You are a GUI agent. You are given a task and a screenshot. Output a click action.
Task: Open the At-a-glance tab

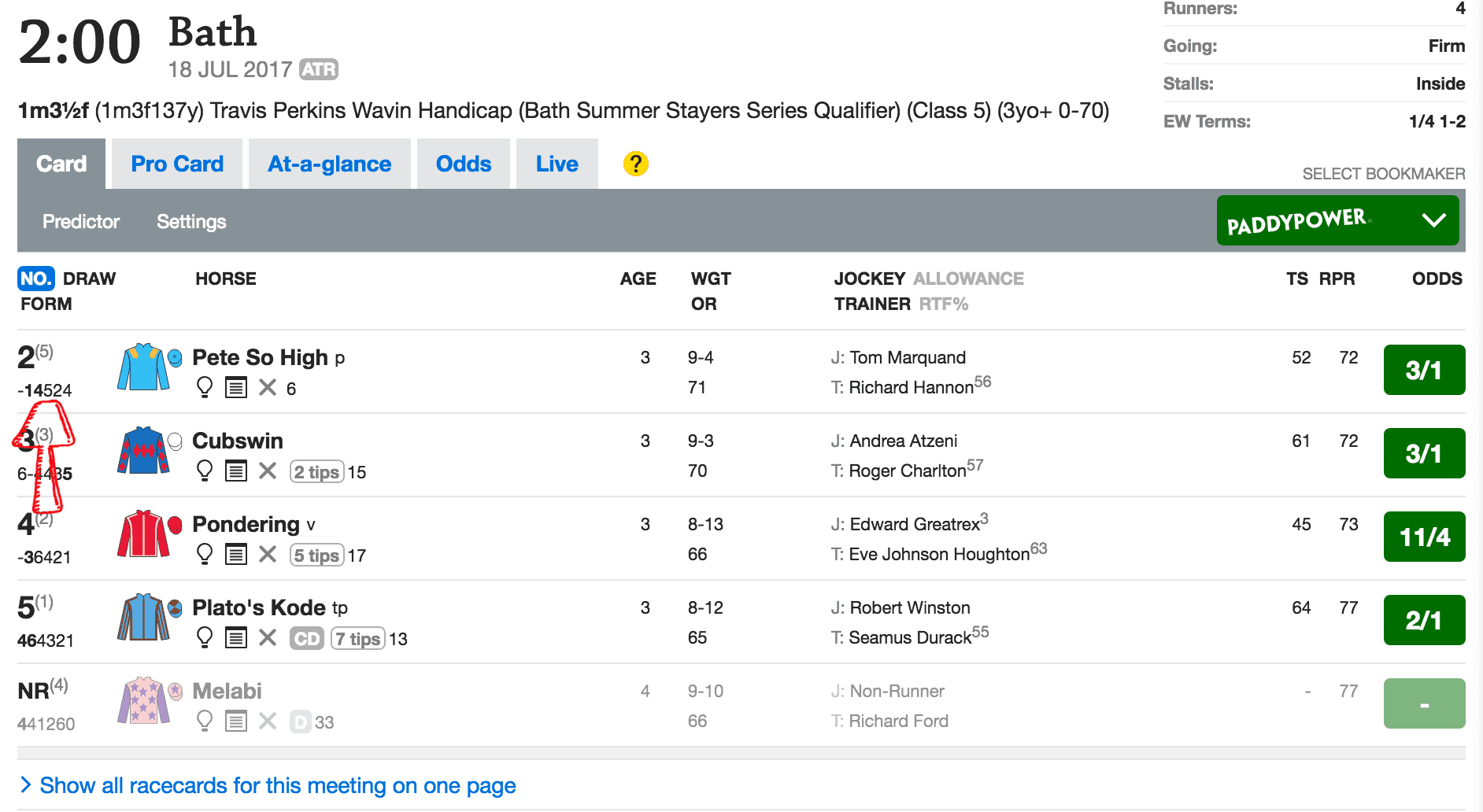pyautogui.click(x=329, y=164)
